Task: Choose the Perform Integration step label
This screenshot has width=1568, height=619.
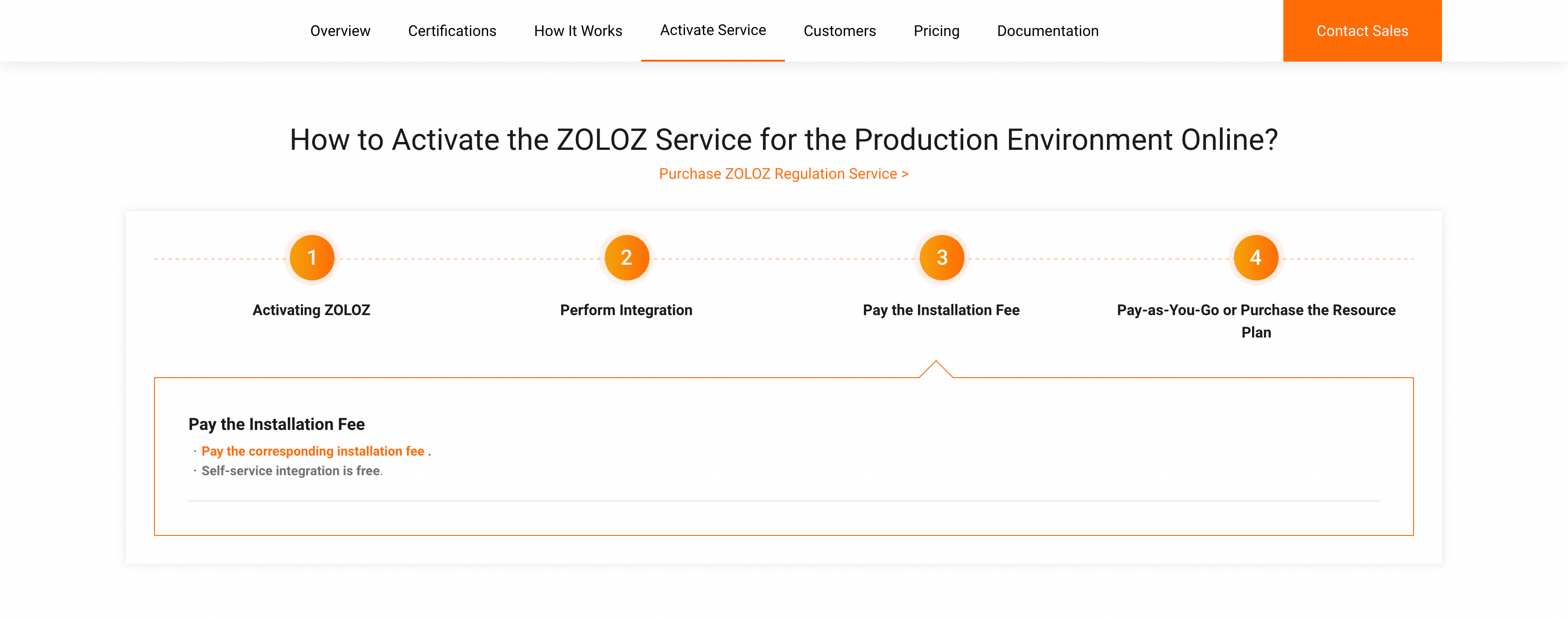Action: point(626,310)
